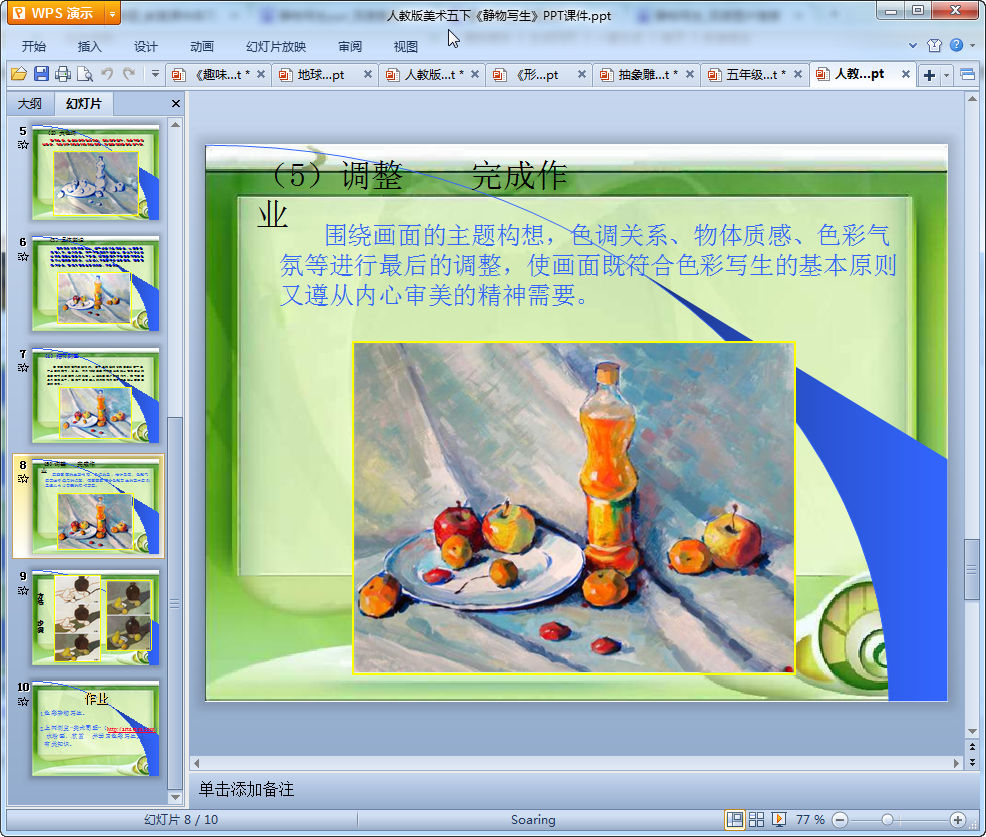The width and height of the screenshot is (986, 837).
Task: Switch to Normal view icon
Action: [734, 819]
